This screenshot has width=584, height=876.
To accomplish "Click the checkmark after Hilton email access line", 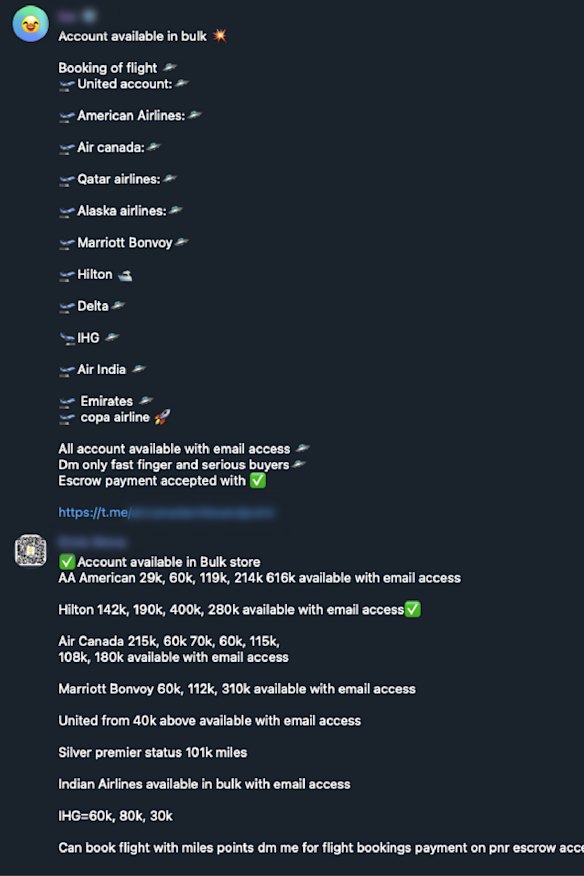I will 412,608.
